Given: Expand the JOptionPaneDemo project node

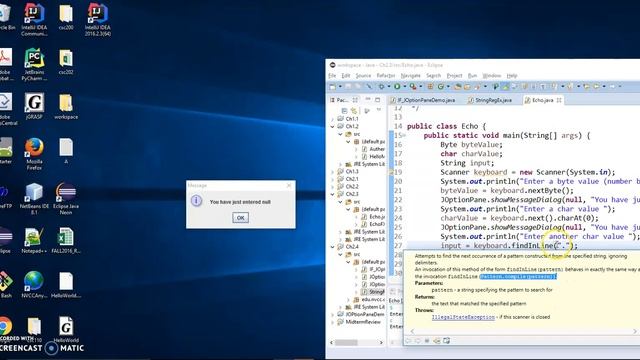Looking at the screenshot, I should pyautogui.click(x=333, y=315).
